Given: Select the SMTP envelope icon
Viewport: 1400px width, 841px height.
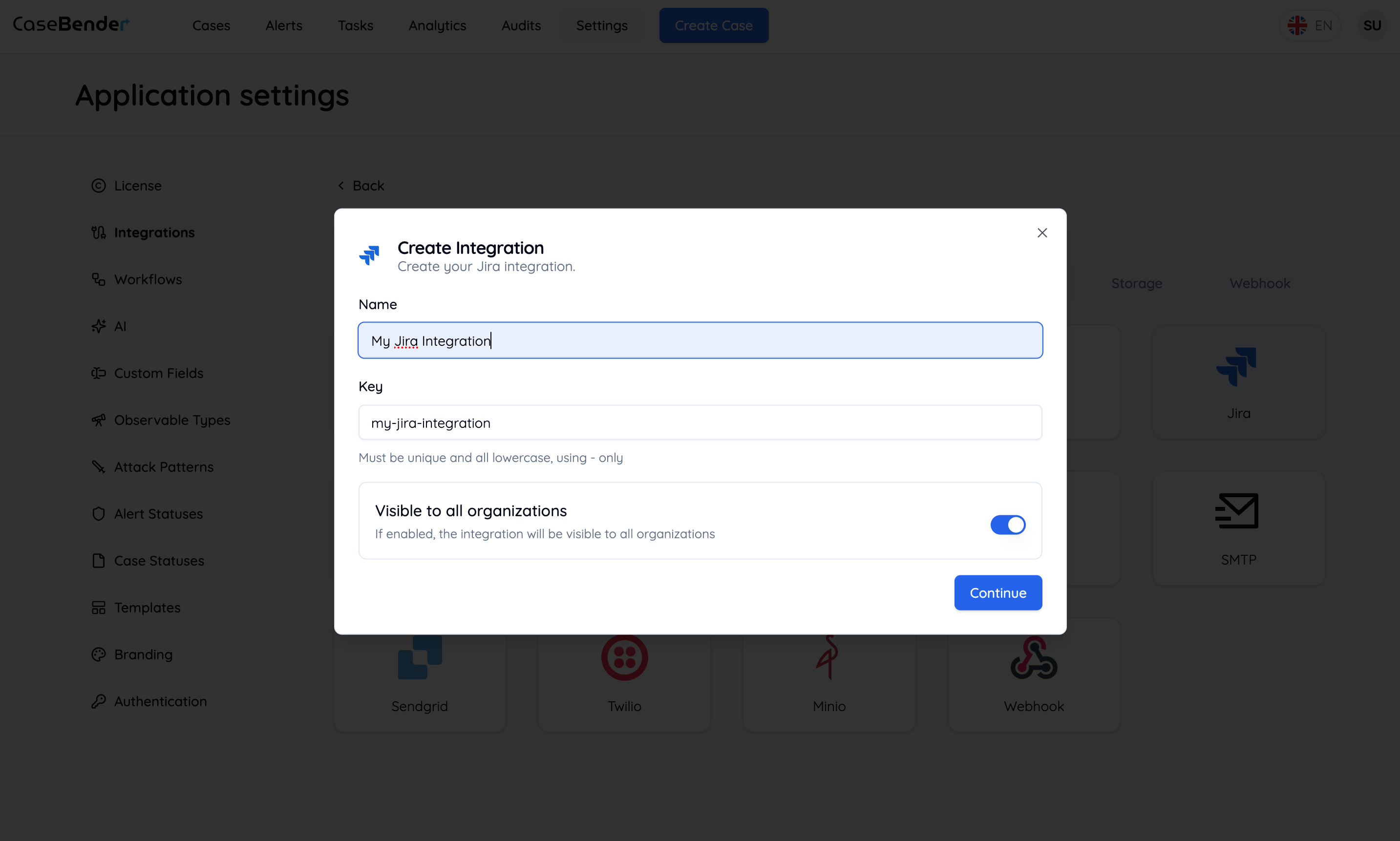Looking at the screenshot, I should [x=1236, y=511].
